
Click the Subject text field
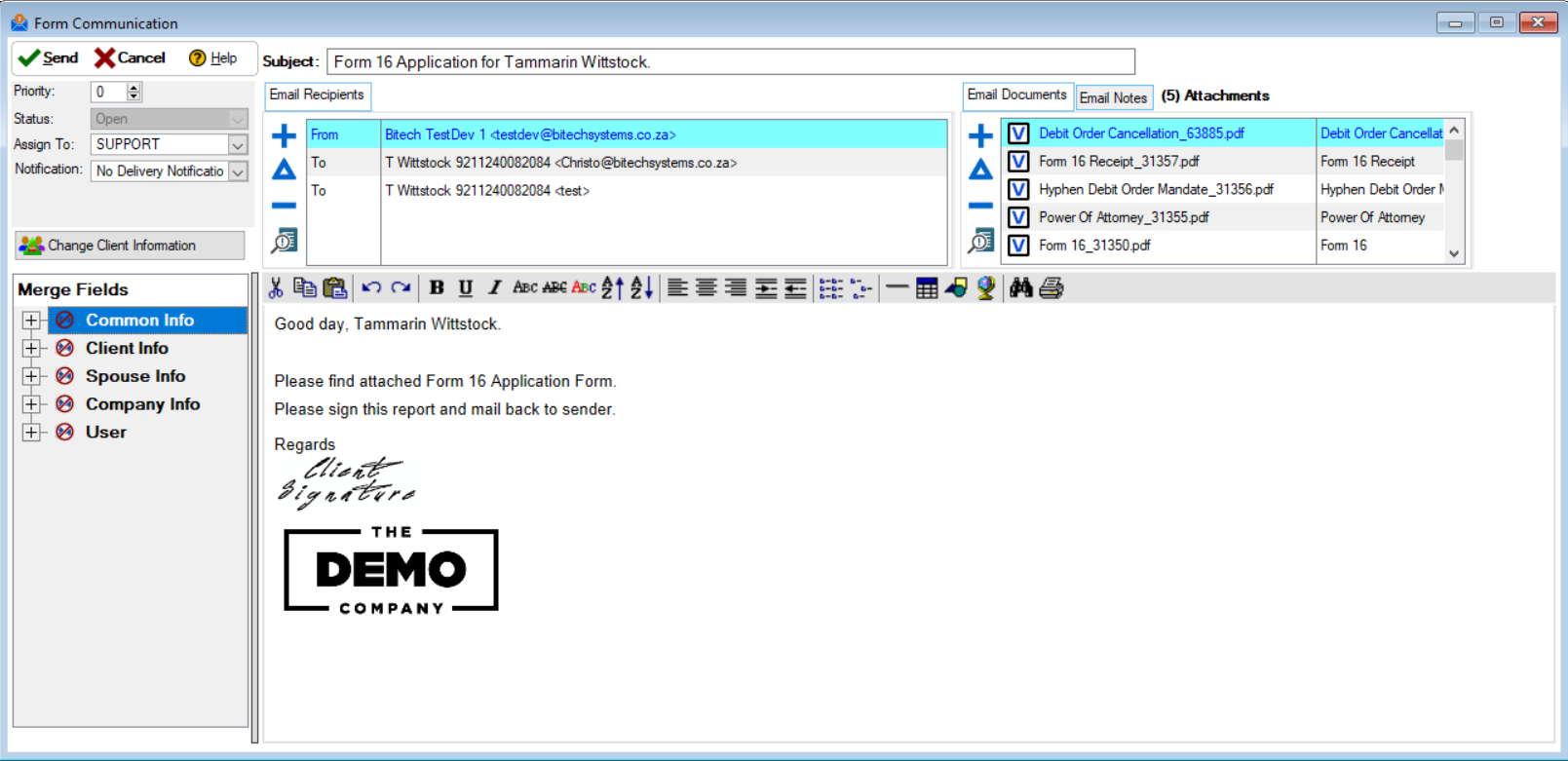(731, 62)
